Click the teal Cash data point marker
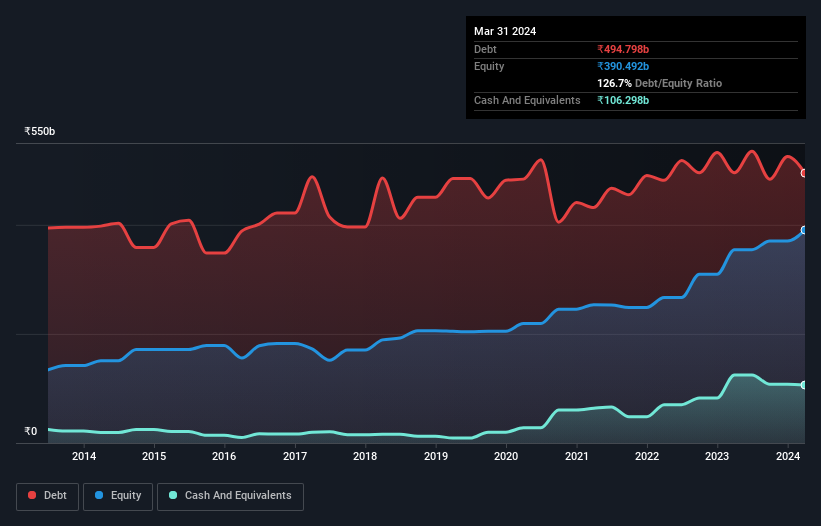Image resolution: width=821 pixels, height=526 pixels. coord(804,385)
